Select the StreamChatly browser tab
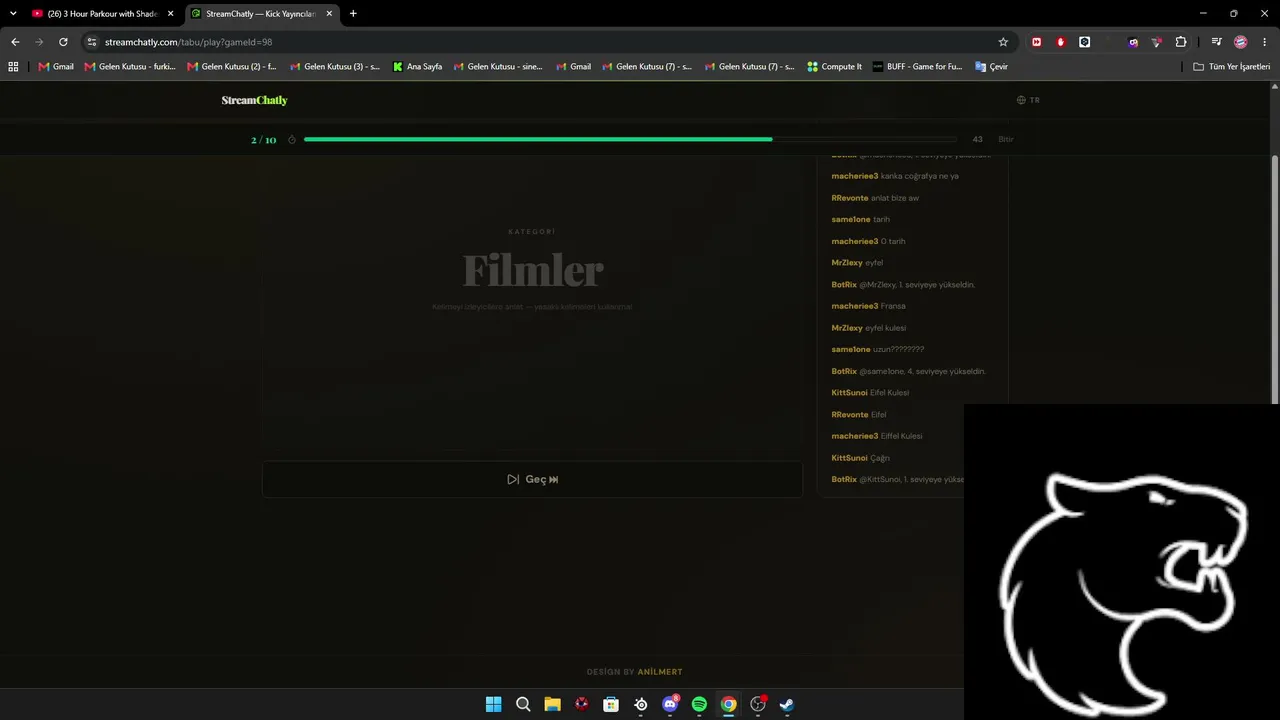The width and height of the screenshot is (1280, 720). coord(261,14)
